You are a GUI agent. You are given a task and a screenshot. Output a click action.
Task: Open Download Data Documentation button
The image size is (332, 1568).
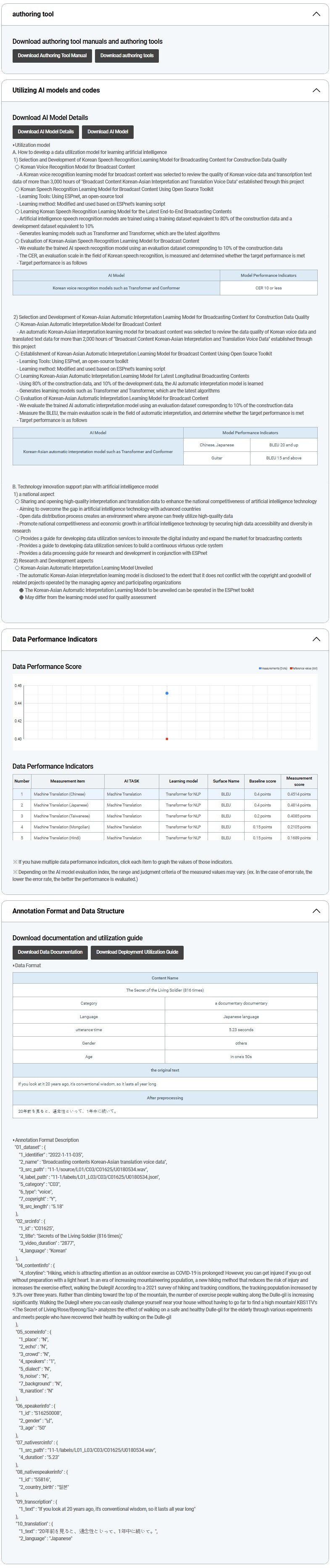click(50, 952)
